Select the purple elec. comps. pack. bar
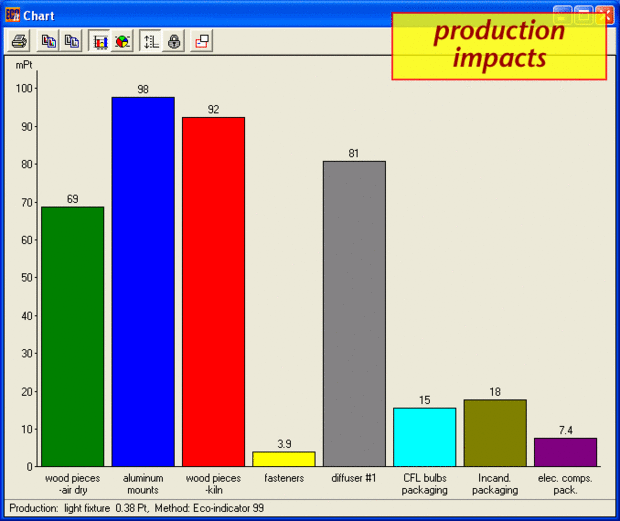Image resolution: width=620 pixels, height=521 pixels. click(565, 452)
